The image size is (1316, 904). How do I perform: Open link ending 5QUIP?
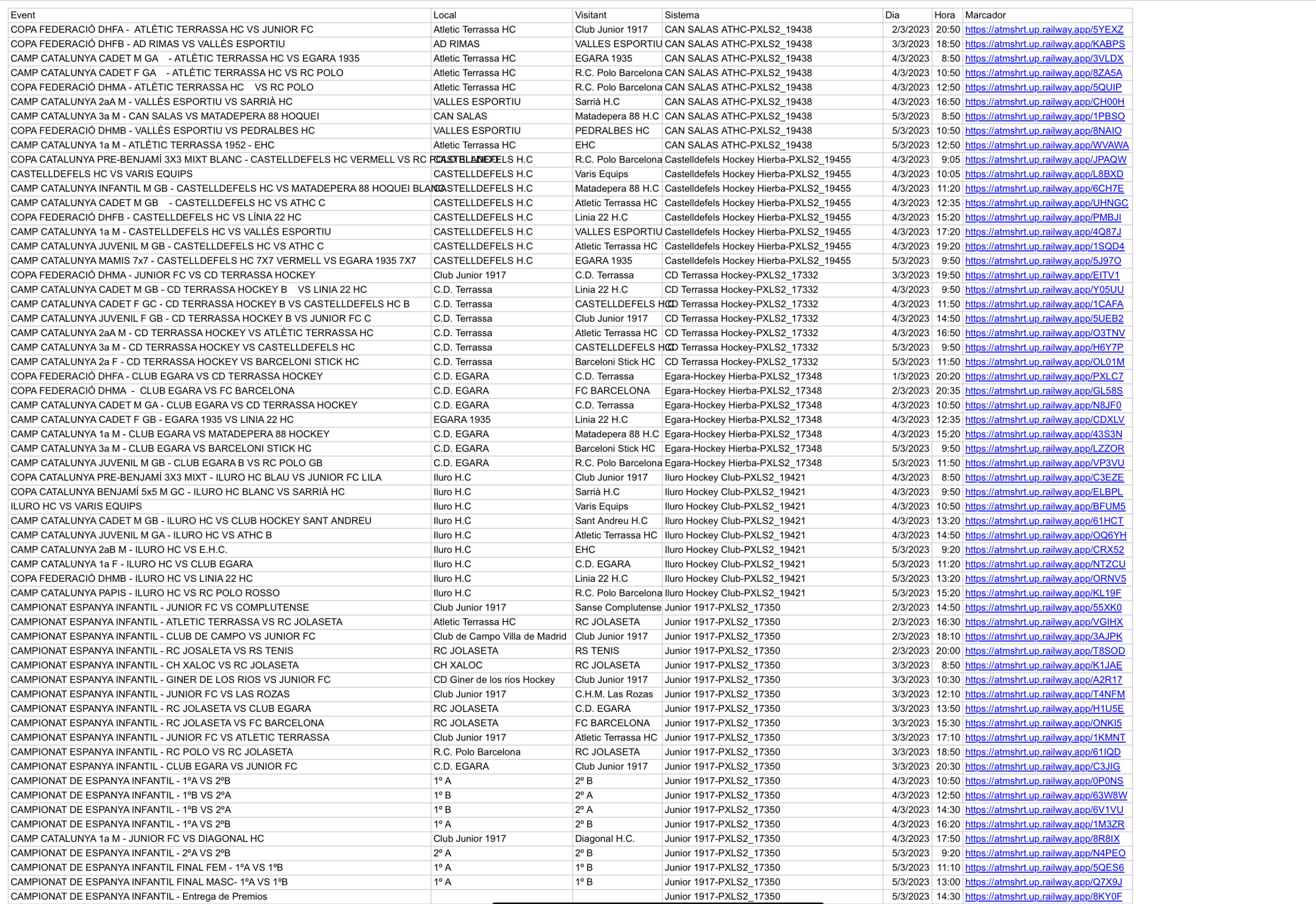click(x=1043, y=87)
